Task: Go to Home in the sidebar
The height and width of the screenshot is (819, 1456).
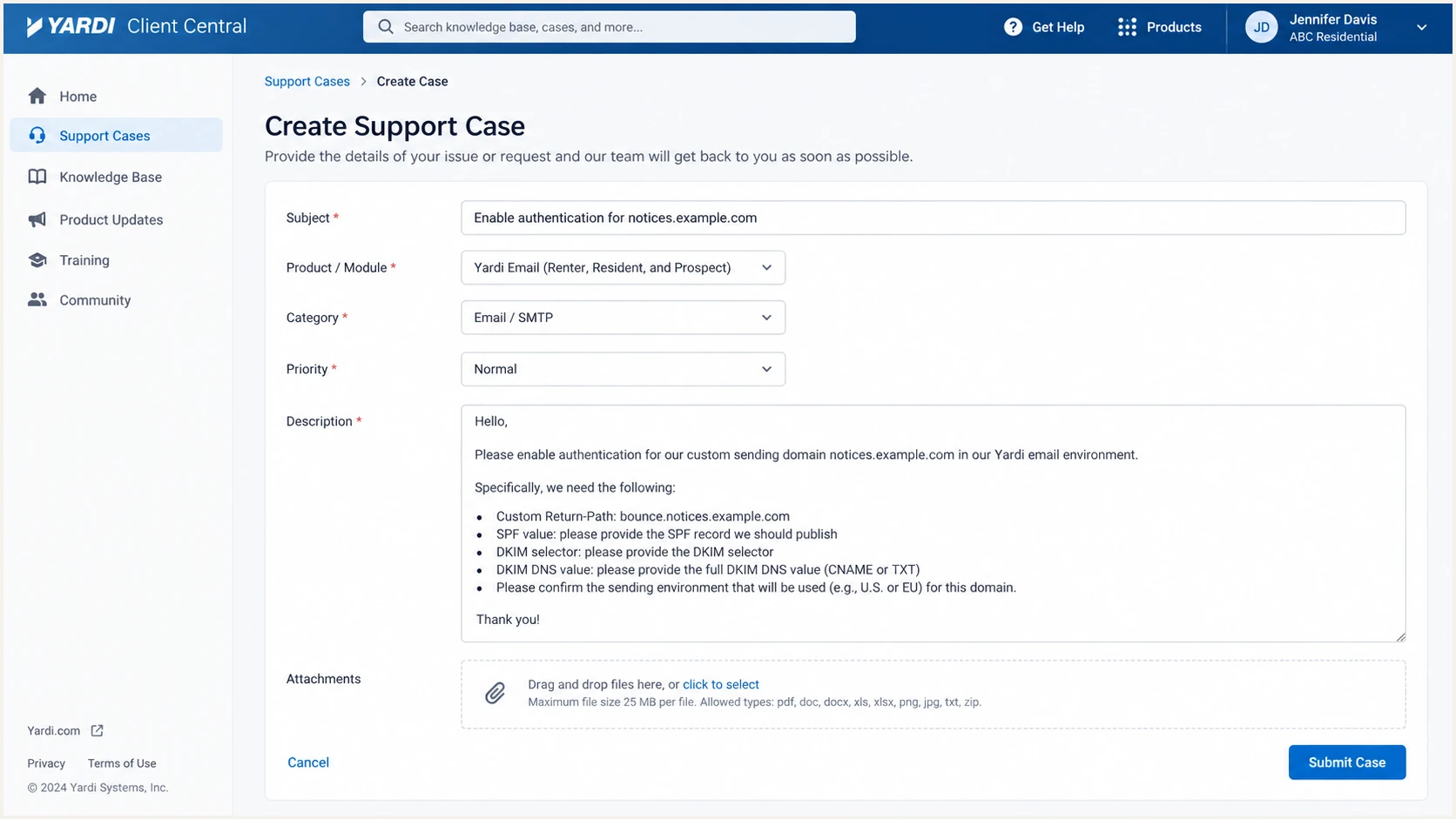Action: [x=116, y=96]
